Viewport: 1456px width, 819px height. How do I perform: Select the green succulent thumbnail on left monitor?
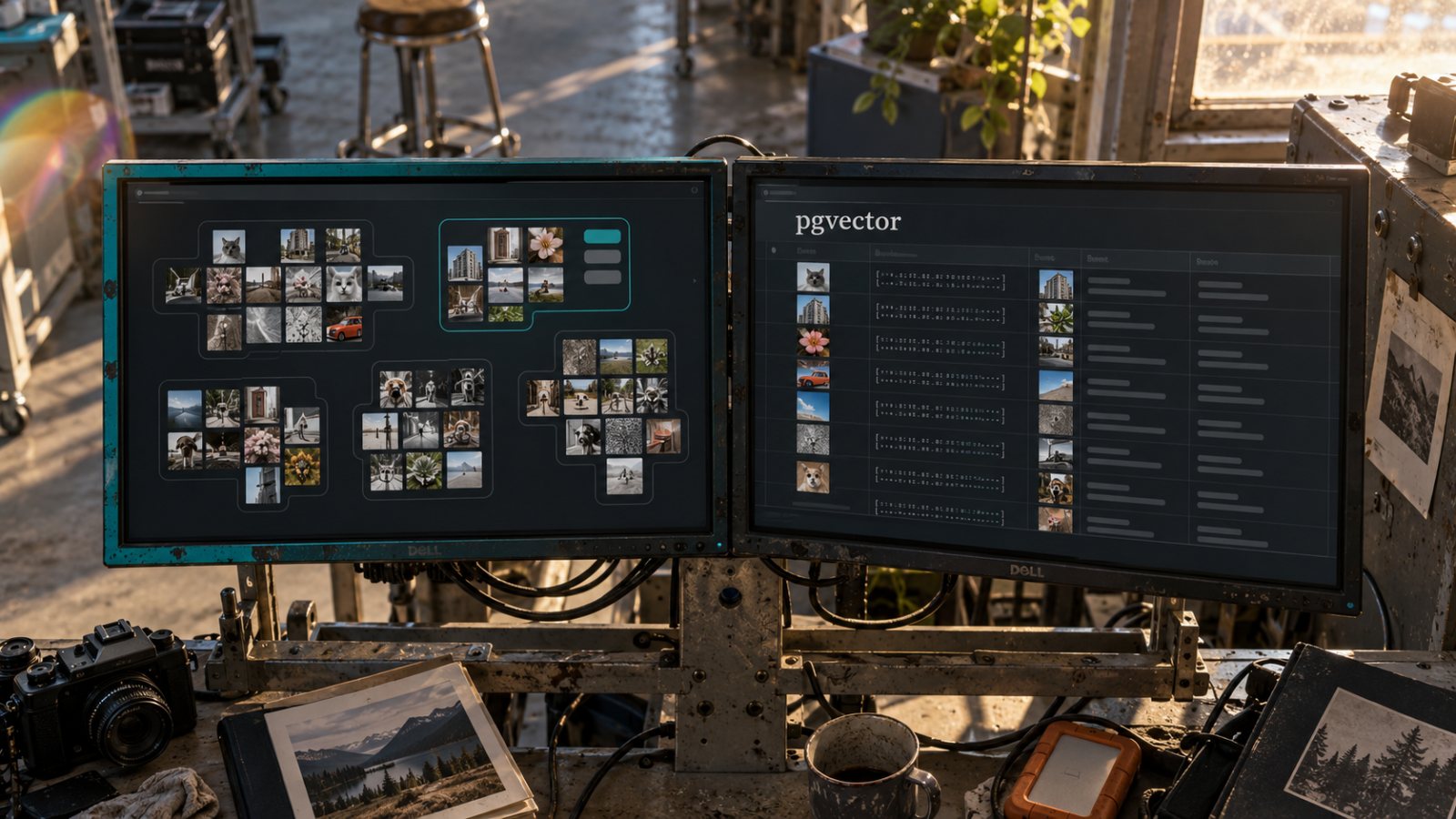424,471
